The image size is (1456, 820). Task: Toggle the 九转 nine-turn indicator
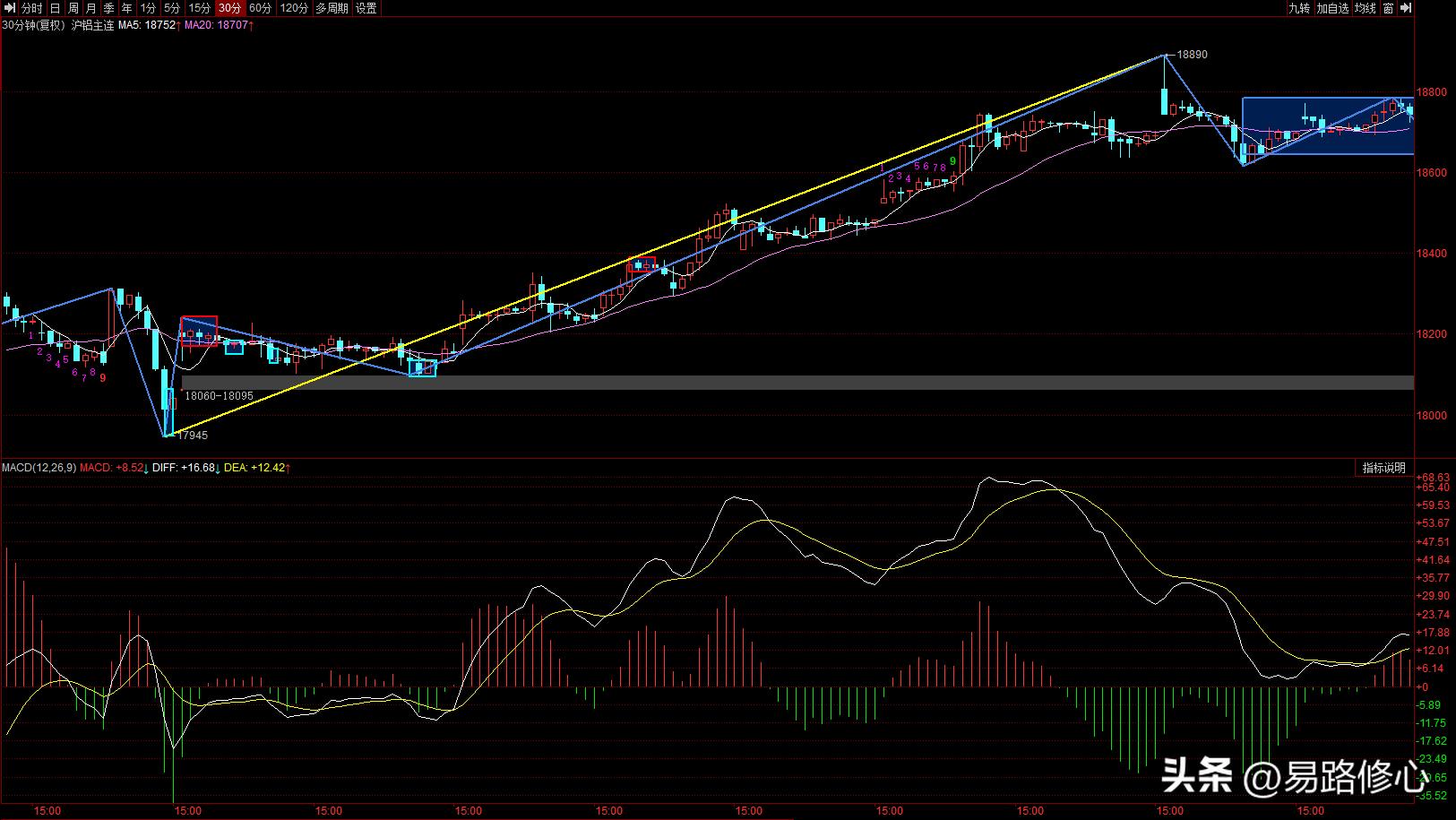click(x=1298, y=8)
